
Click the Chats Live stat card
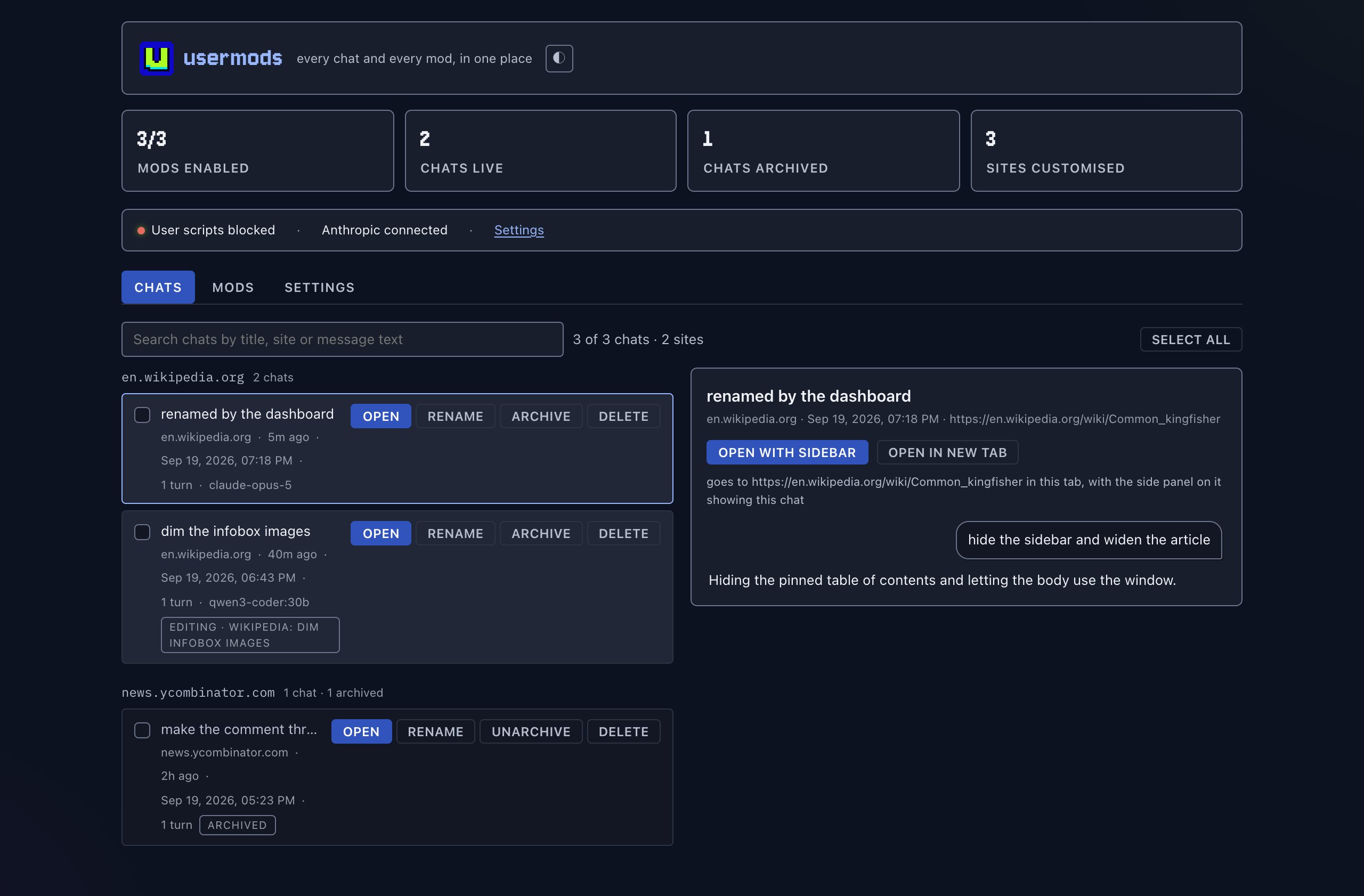[x=540, y=151]
